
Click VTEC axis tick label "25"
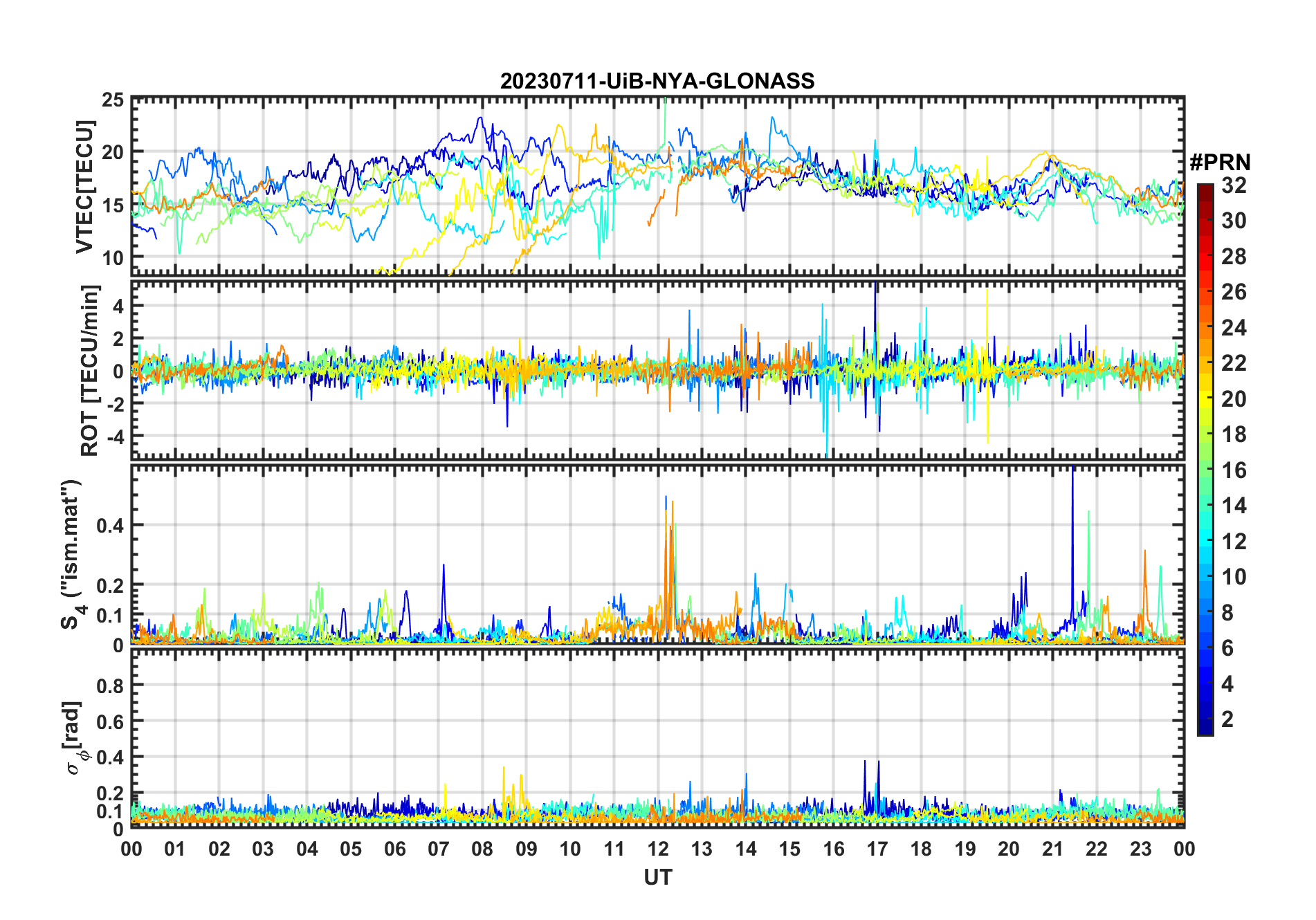[113, 100]
